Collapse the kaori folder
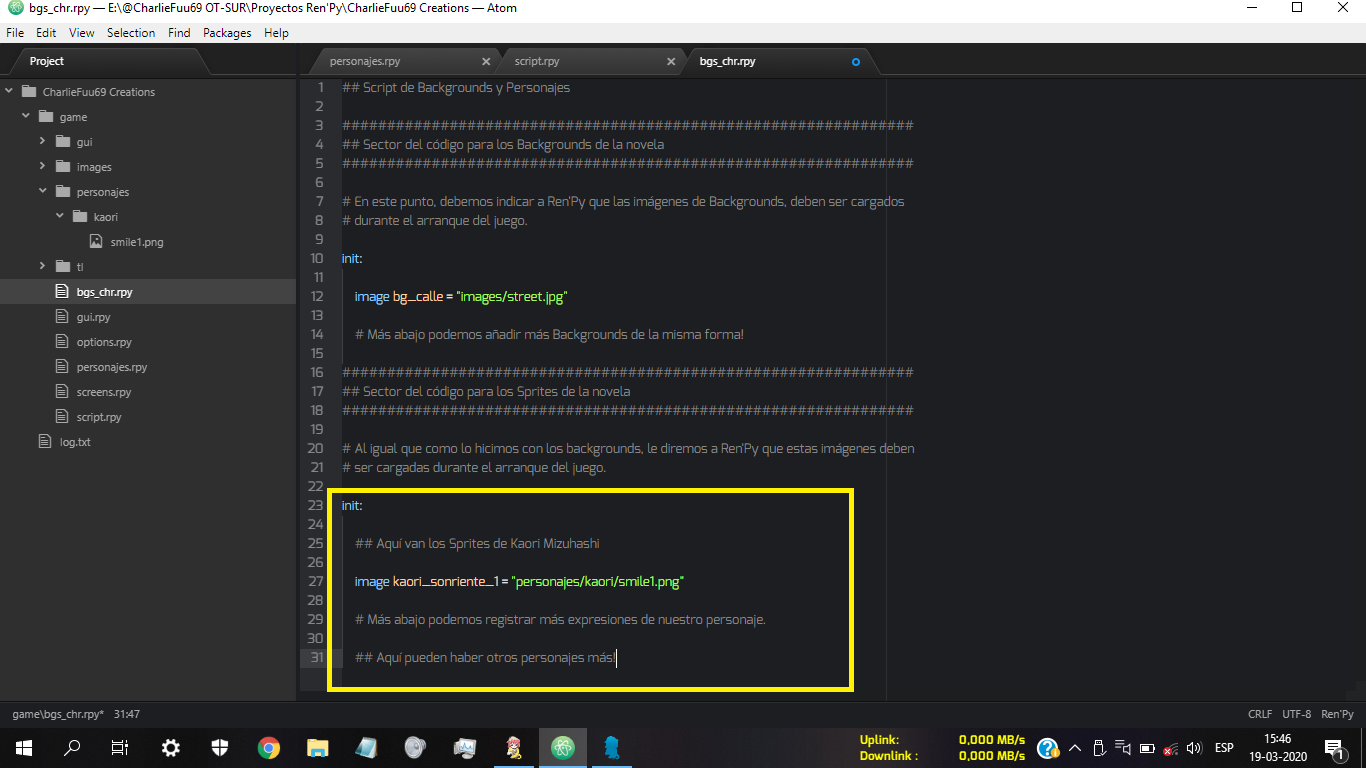 click(x=61, y=217)
